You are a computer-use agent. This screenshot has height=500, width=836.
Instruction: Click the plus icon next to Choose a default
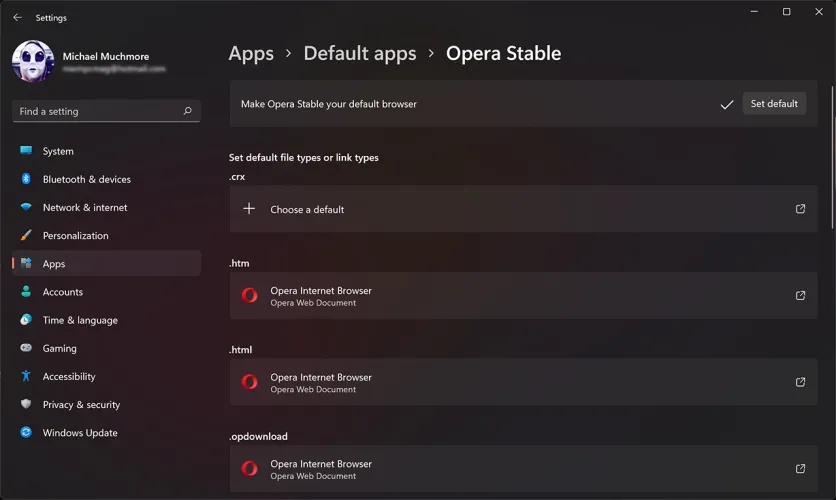(250, 209)
